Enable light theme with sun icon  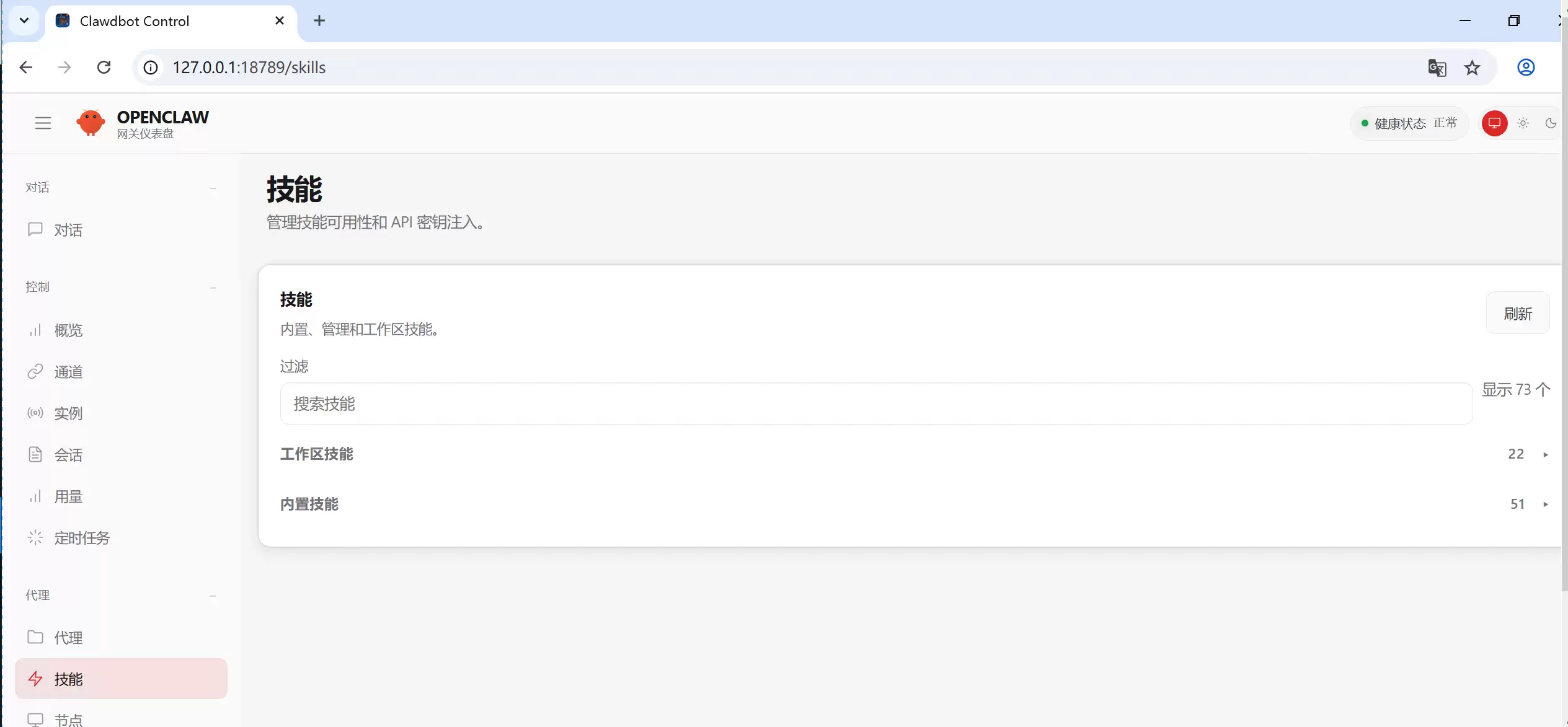1523,123
